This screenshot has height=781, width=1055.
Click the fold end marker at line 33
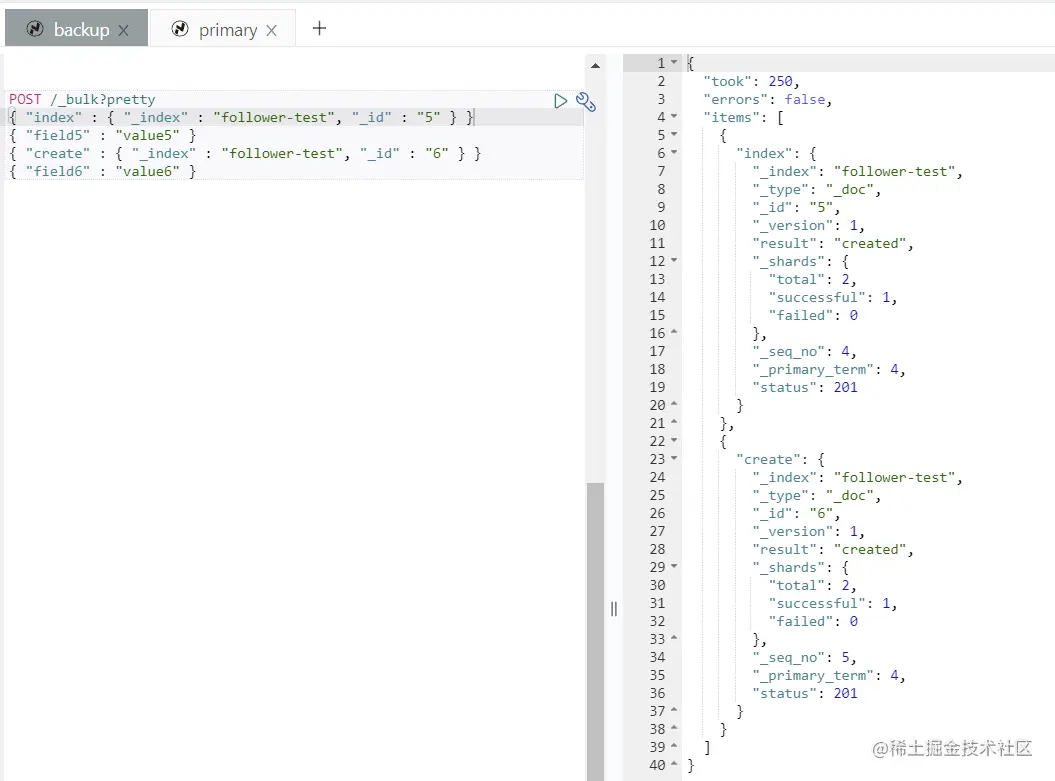tap(674, 638)
